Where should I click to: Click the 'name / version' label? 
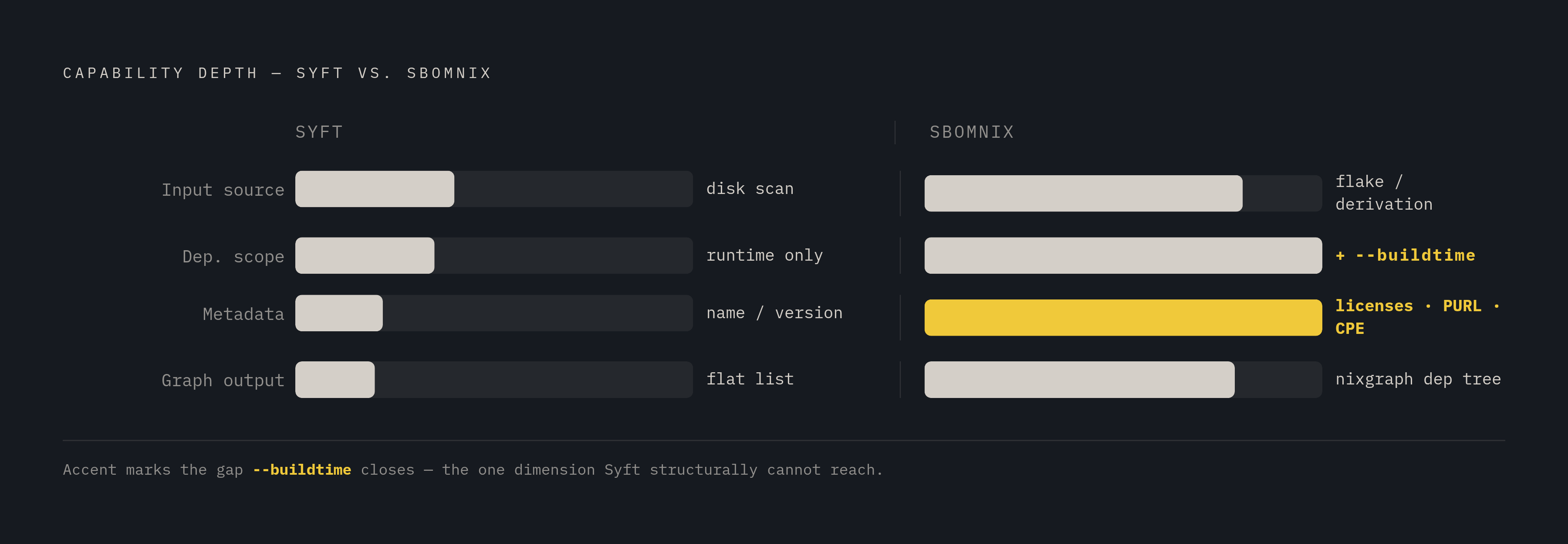[774, 313]
